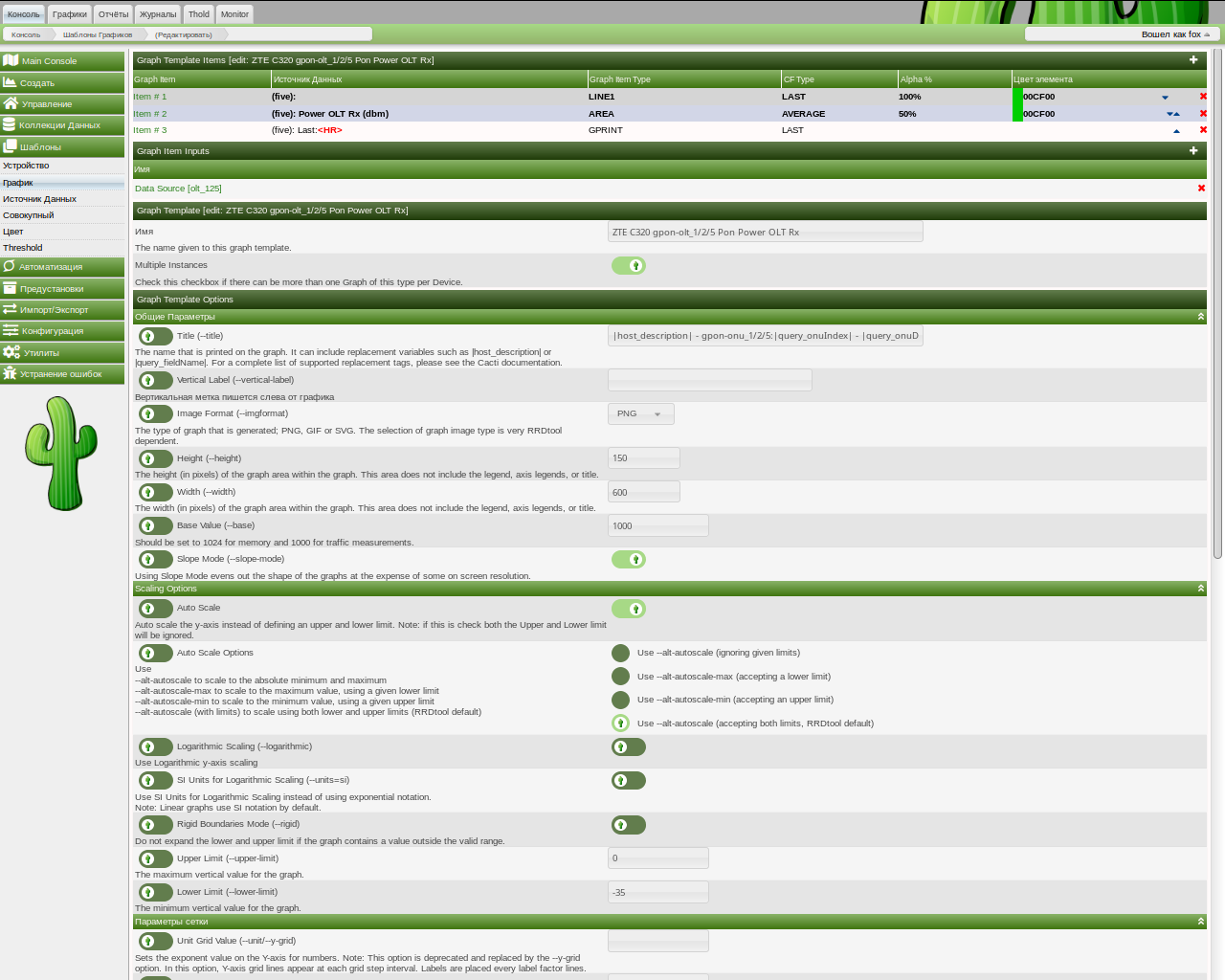
Task: Select Use --alt-autoscale (ignoring given limits) radio
Action: point(620,653)
